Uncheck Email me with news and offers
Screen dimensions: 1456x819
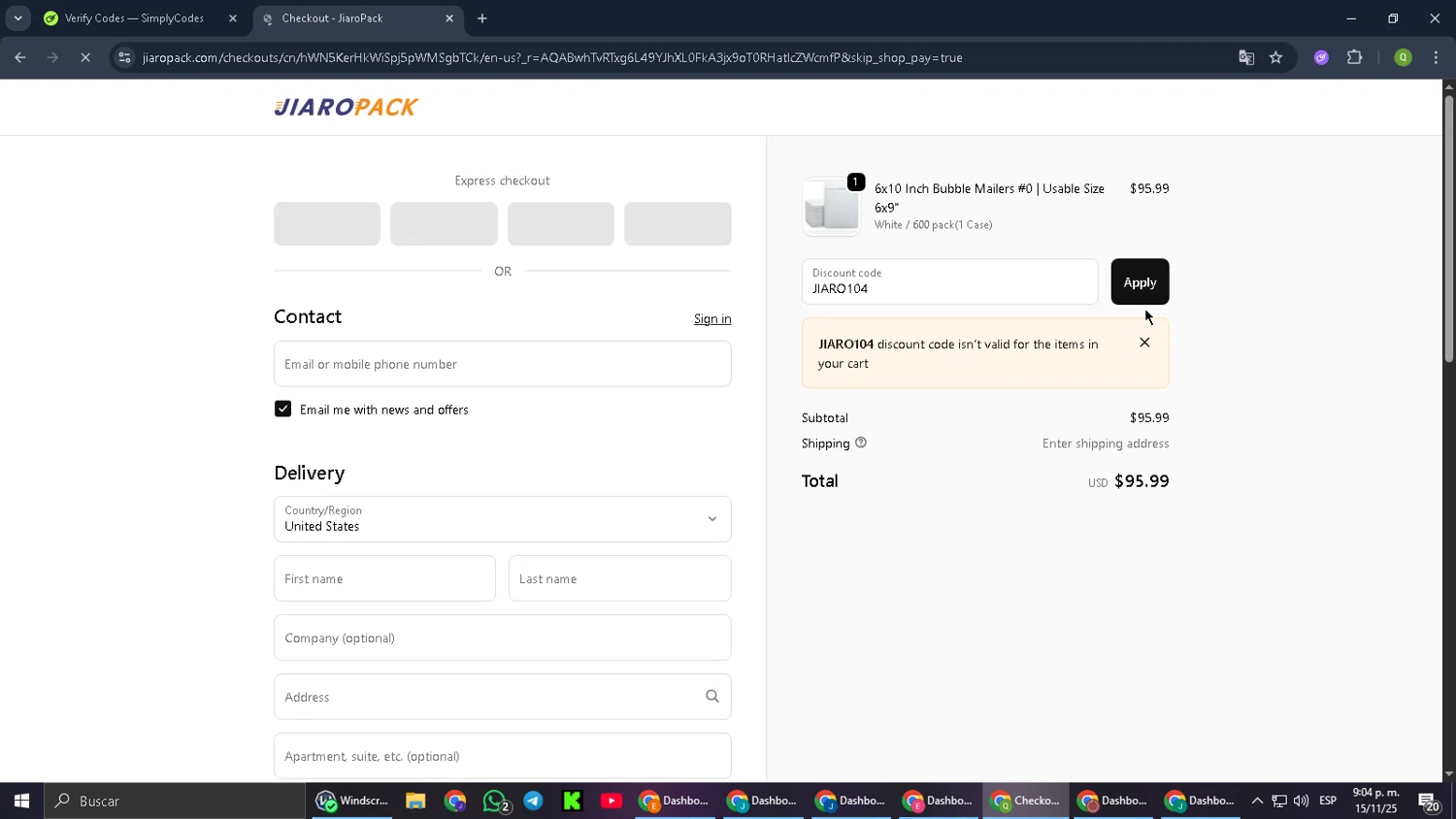[282, 409]
